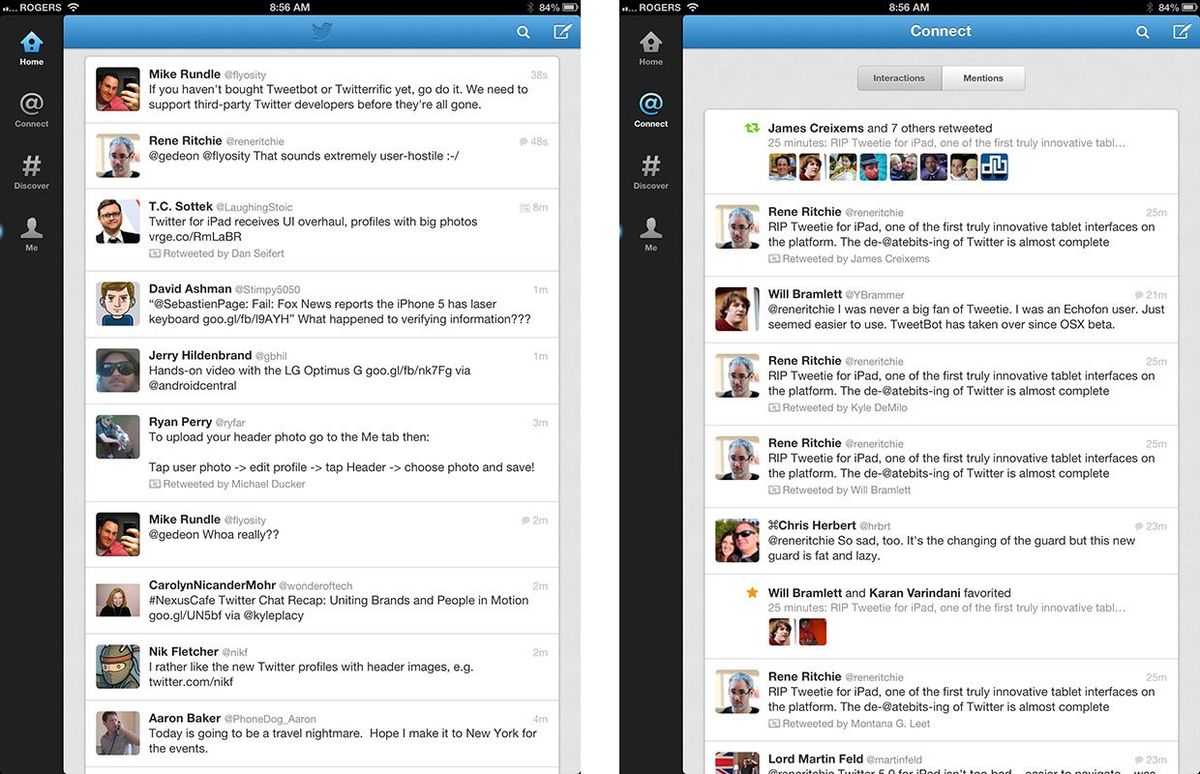Click Jerry Hildenbrand's sunglasses avatar
This screenshot has width=1200, height=774.
[x=119, y=370]
